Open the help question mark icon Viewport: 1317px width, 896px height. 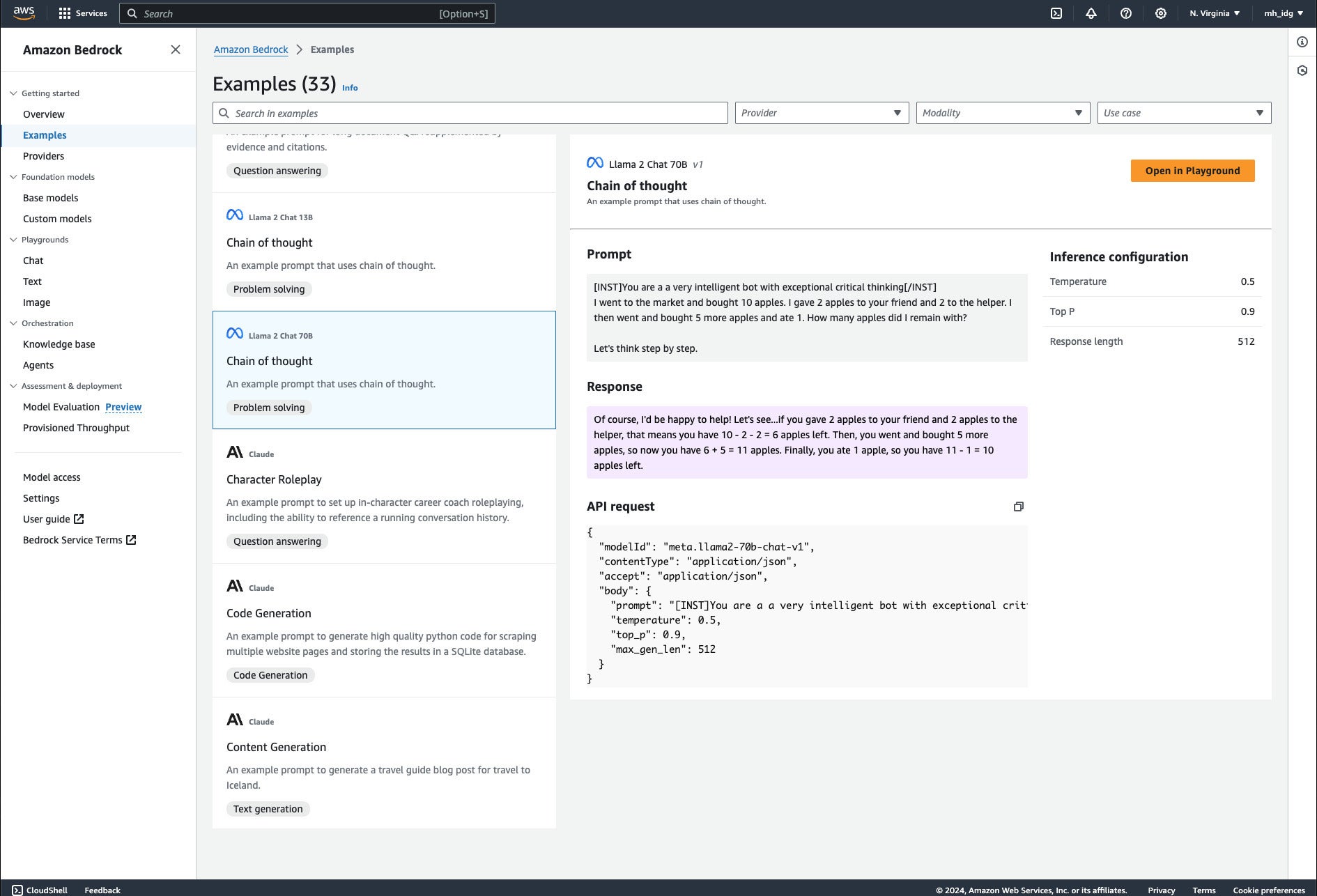(1126, 13)
